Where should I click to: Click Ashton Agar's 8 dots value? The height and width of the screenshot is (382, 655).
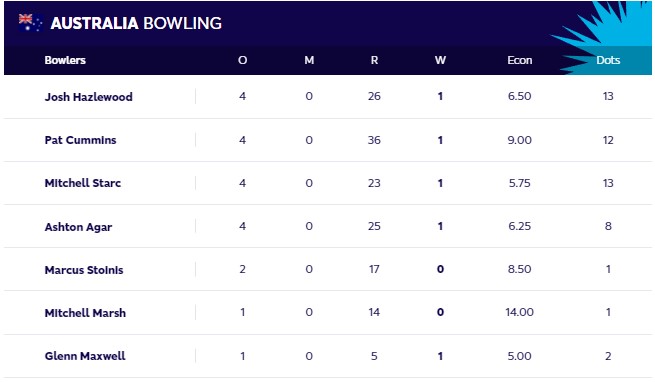tap(608, 226)
